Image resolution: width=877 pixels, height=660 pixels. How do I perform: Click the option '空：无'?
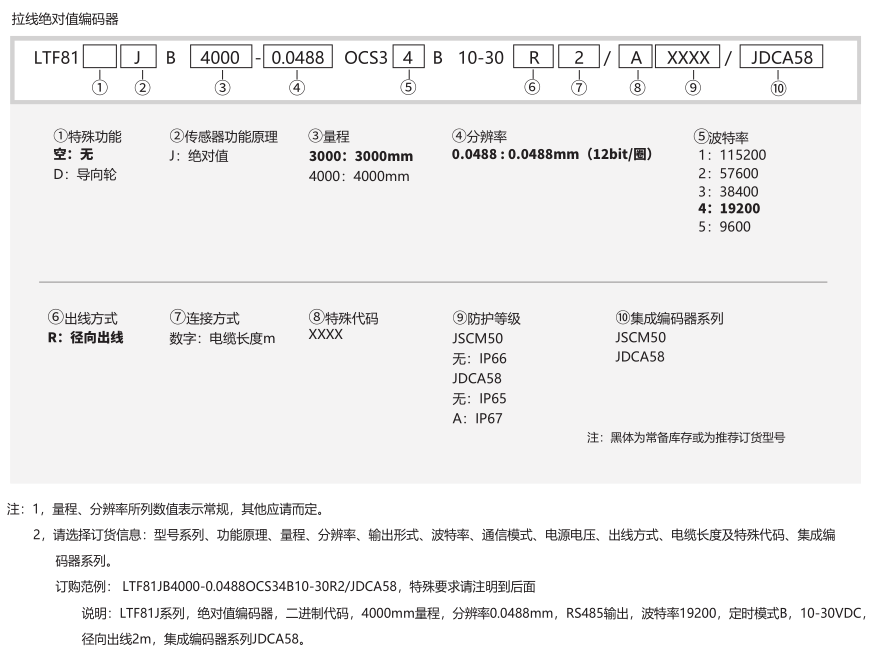(73, 154)
